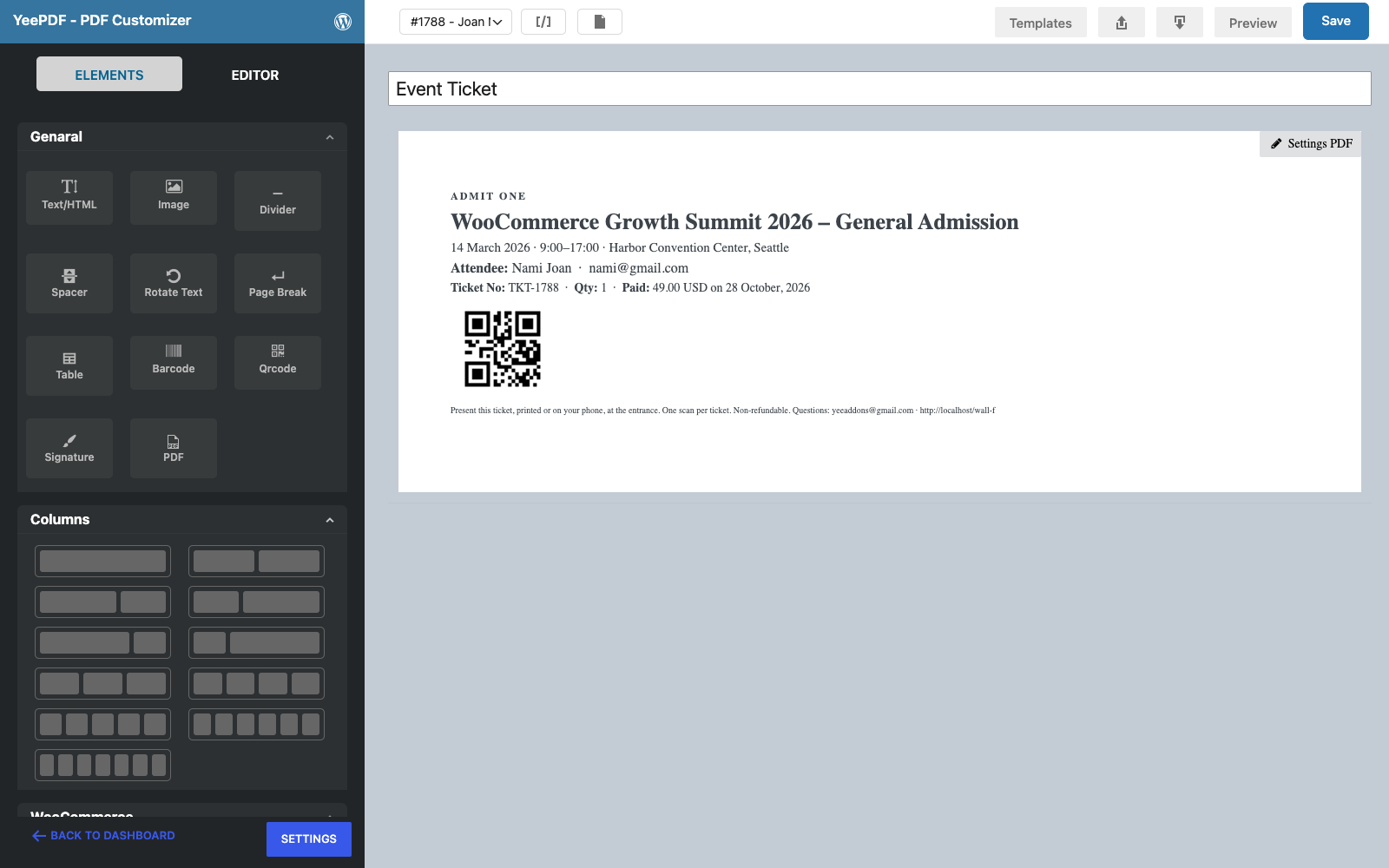Click the export upload icon button
The image size is (1389, 868).
coord(1122,23)
